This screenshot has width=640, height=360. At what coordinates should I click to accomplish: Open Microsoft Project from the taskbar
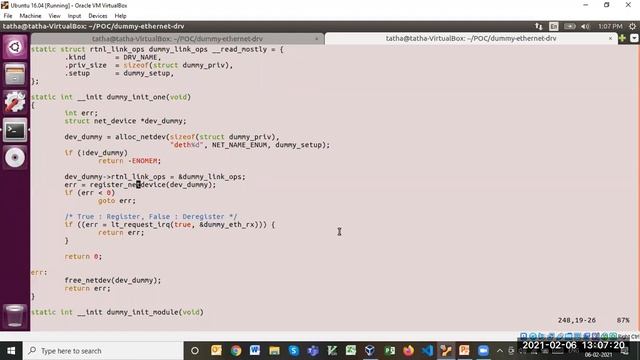389,351
